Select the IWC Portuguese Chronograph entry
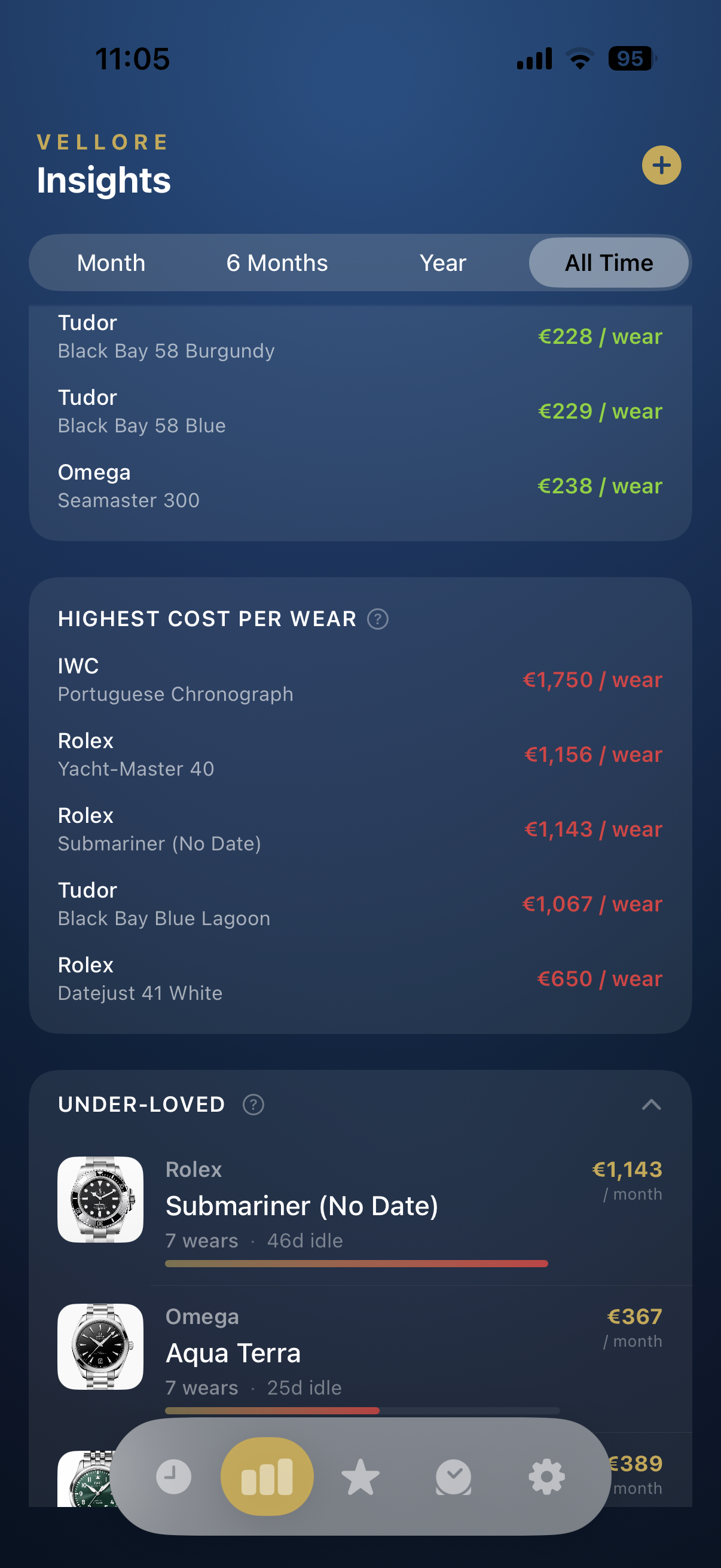Screen dimensions: 721x1568 pyautogui.click(x=359, y=679)
